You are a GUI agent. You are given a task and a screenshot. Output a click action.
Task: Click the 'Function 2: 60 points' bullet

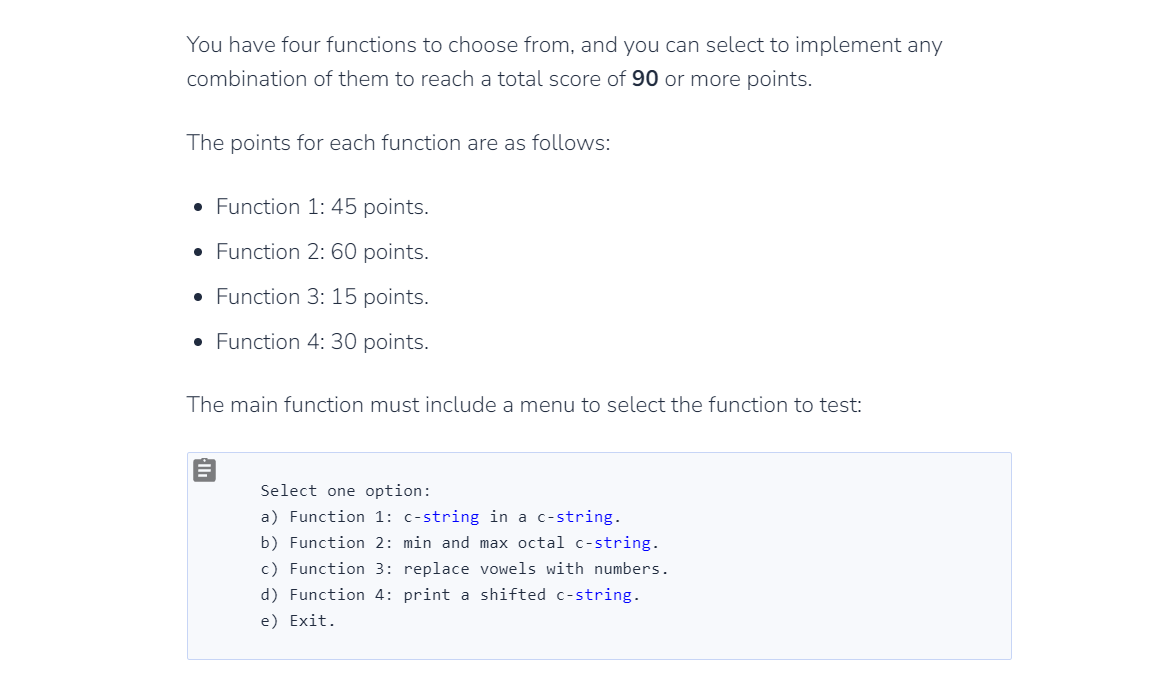pyautogui.click(x=322, y=251)
